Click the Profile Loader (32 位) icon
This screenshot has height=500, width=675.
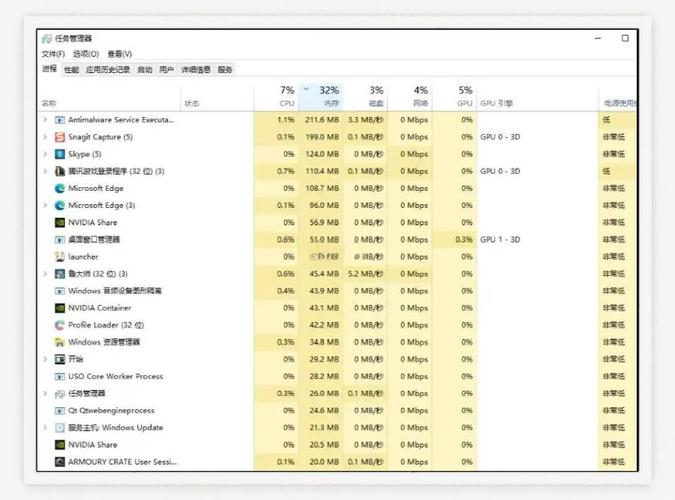60,325
